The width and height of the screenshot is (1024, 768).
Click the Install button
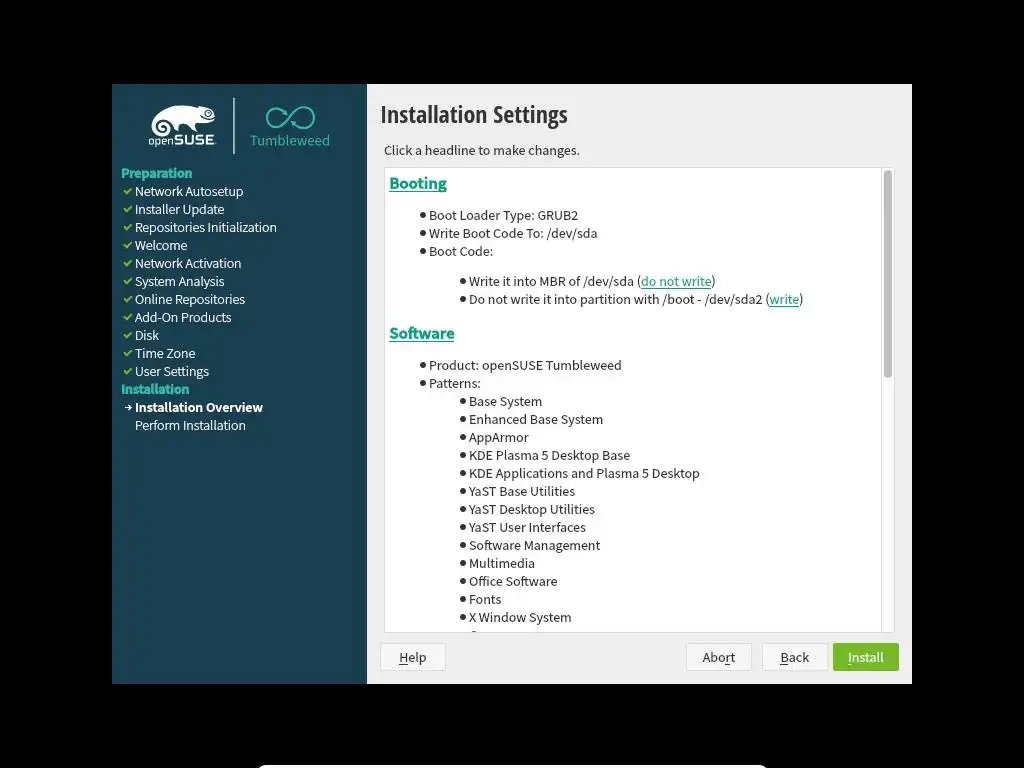(865, 657)
